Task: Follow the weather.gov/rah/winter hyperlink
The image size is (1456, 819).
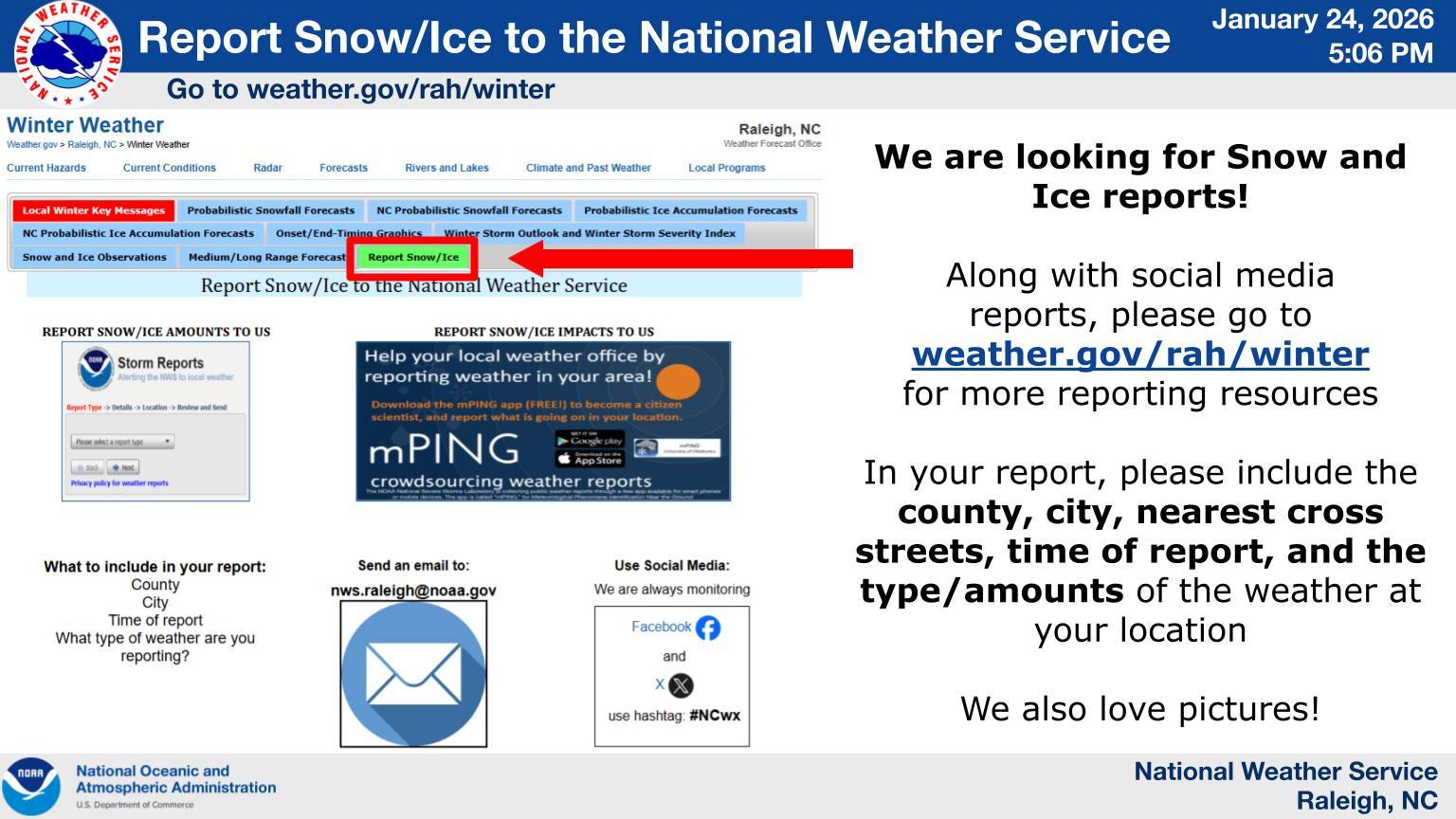Action: tap(1140, 354)
